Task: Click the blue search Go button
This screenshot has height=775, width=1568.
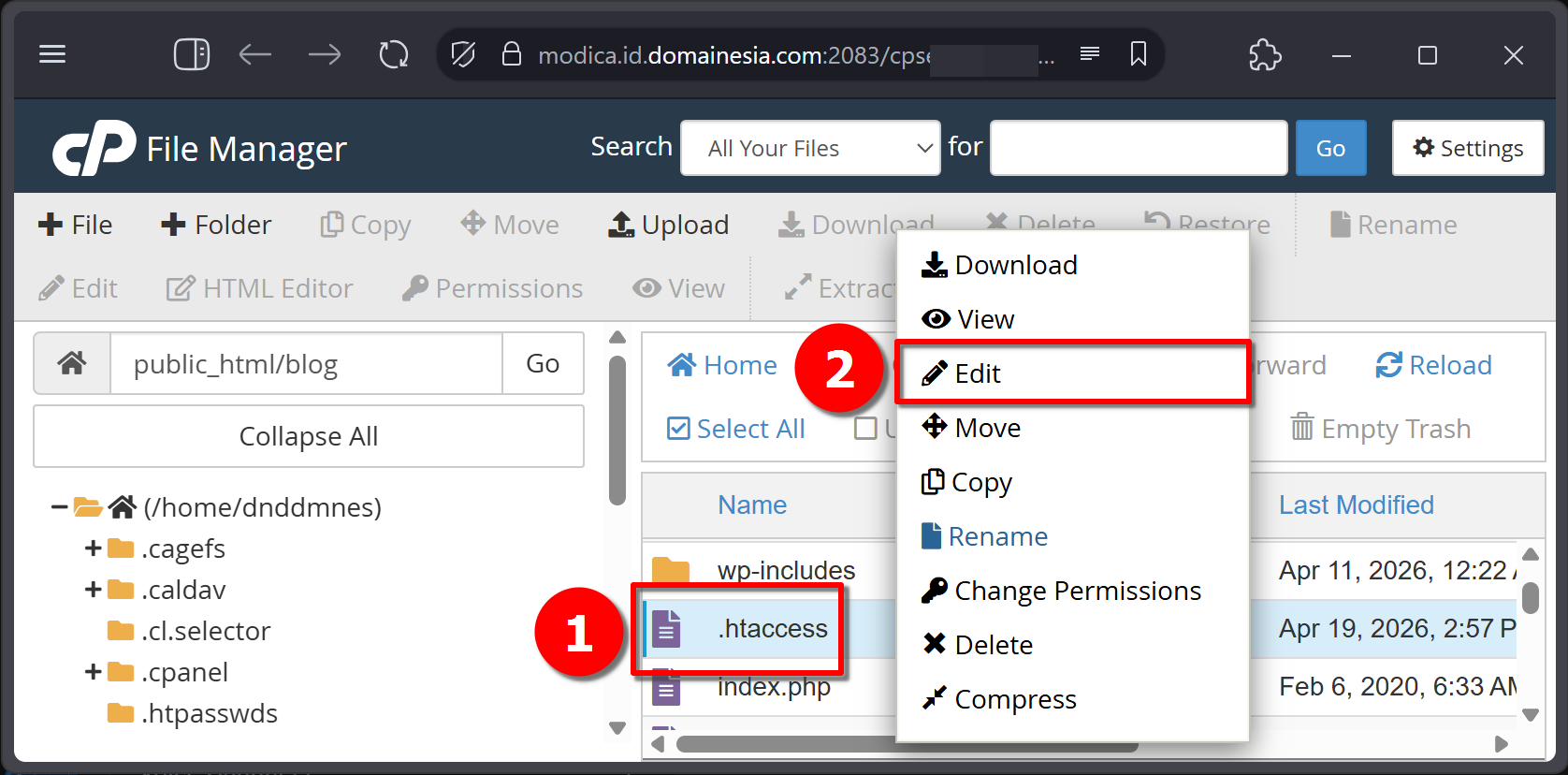Action: coord(1330,148)
